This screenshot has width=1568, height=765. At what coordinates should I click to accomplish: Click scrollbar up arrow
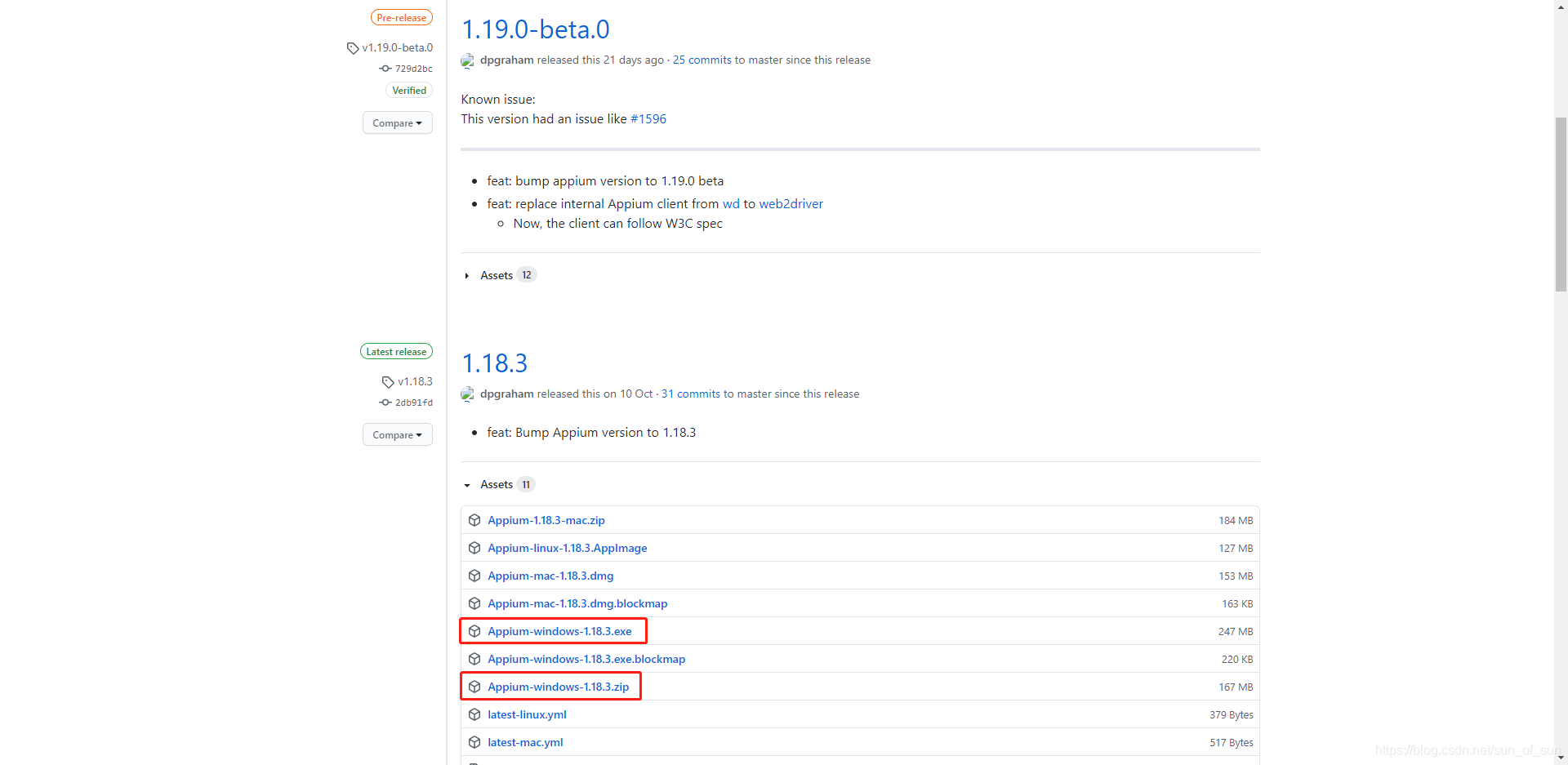[1561, 7]
